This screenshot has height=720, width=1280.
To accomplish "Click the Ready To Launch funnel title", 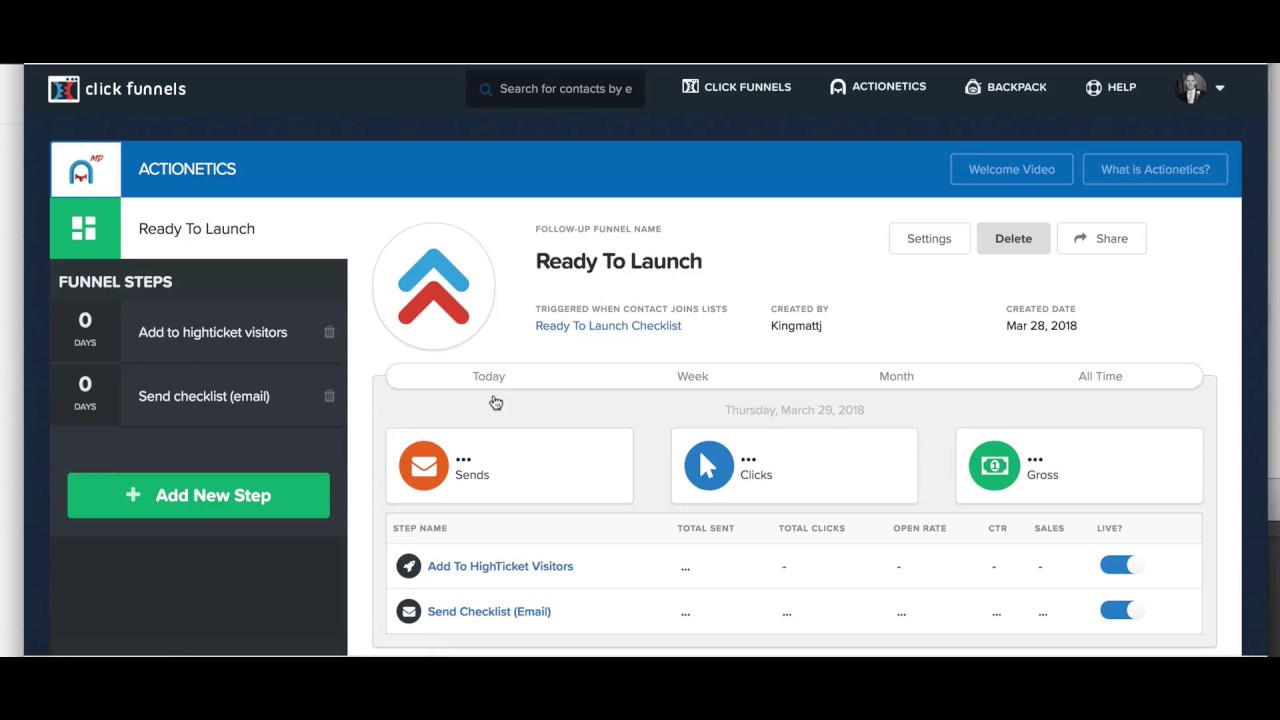I will coord(619,261).
